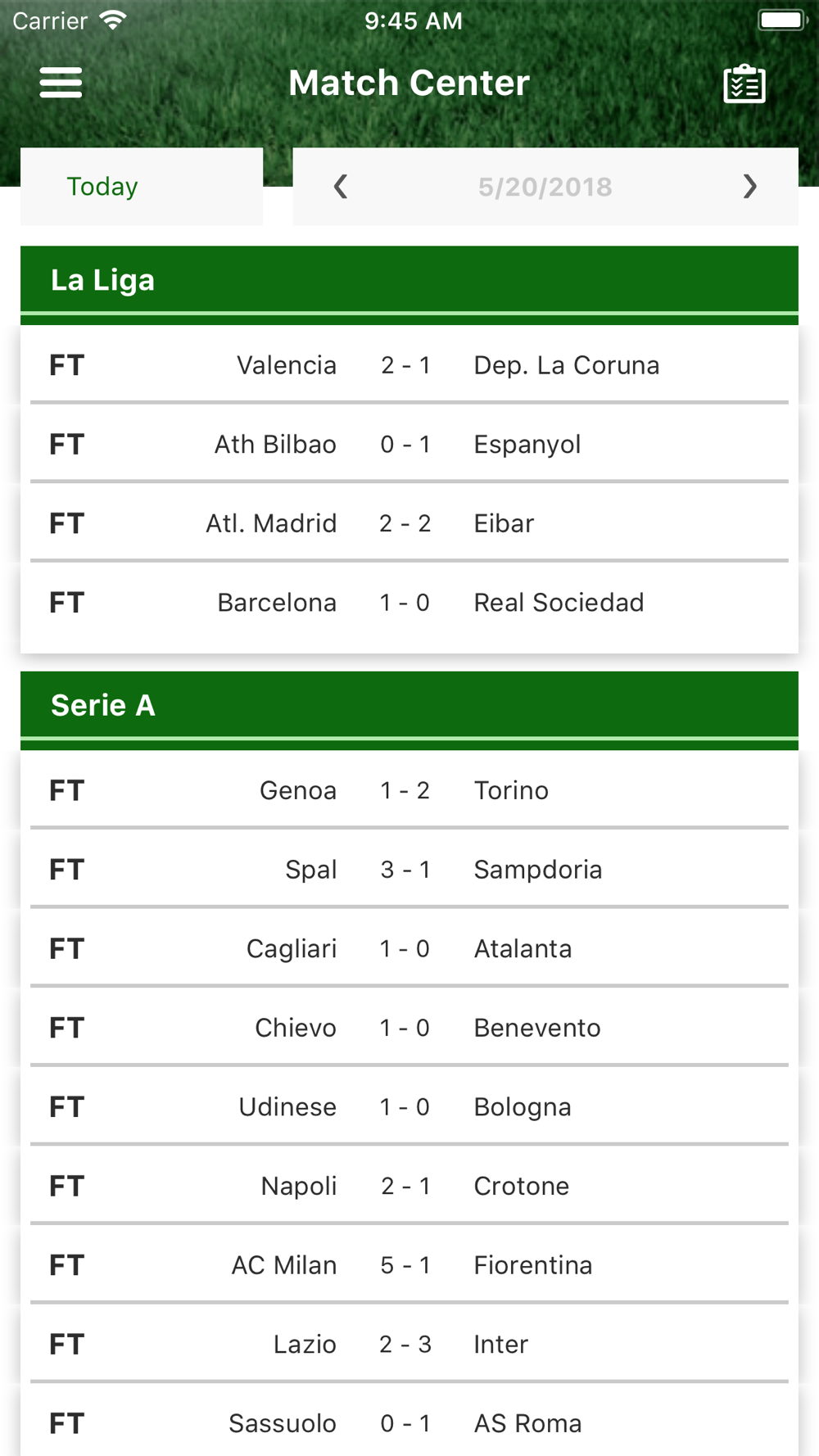The width and height of the screenshot is (819, 1456).
Task: Go to previous date arrow
Action: (x=341, y=187)
